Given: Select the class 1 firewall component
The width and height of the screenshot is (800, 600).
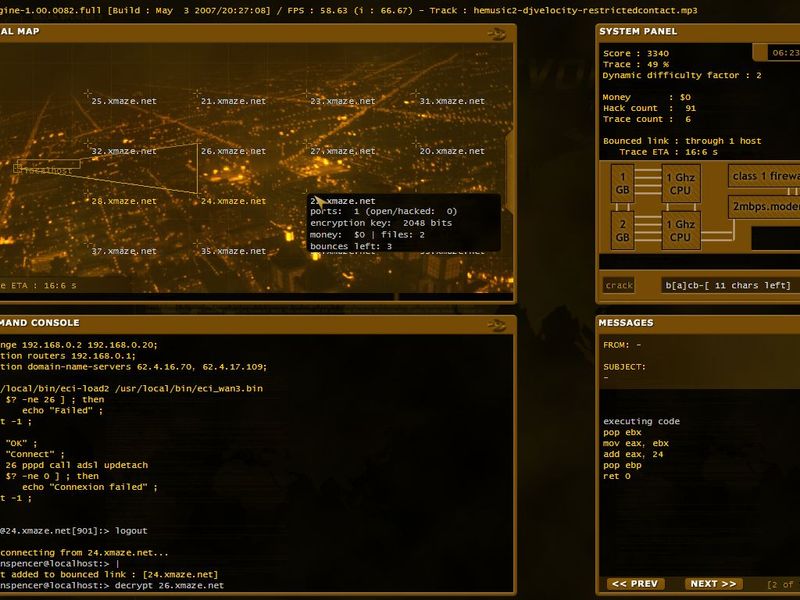Looking at the screenshot, I should tap(764, 176).
